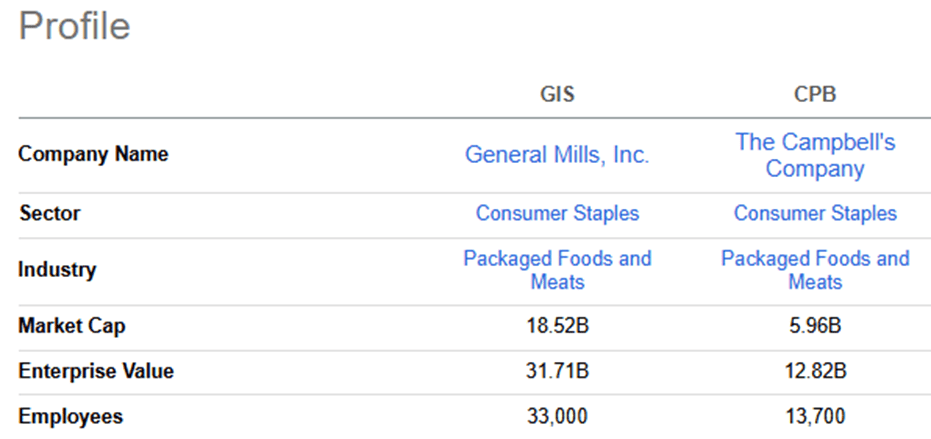The image size is (931, 439).
Task: Select GIS enterprise value 31.71B
Action: tap(557, 371)
